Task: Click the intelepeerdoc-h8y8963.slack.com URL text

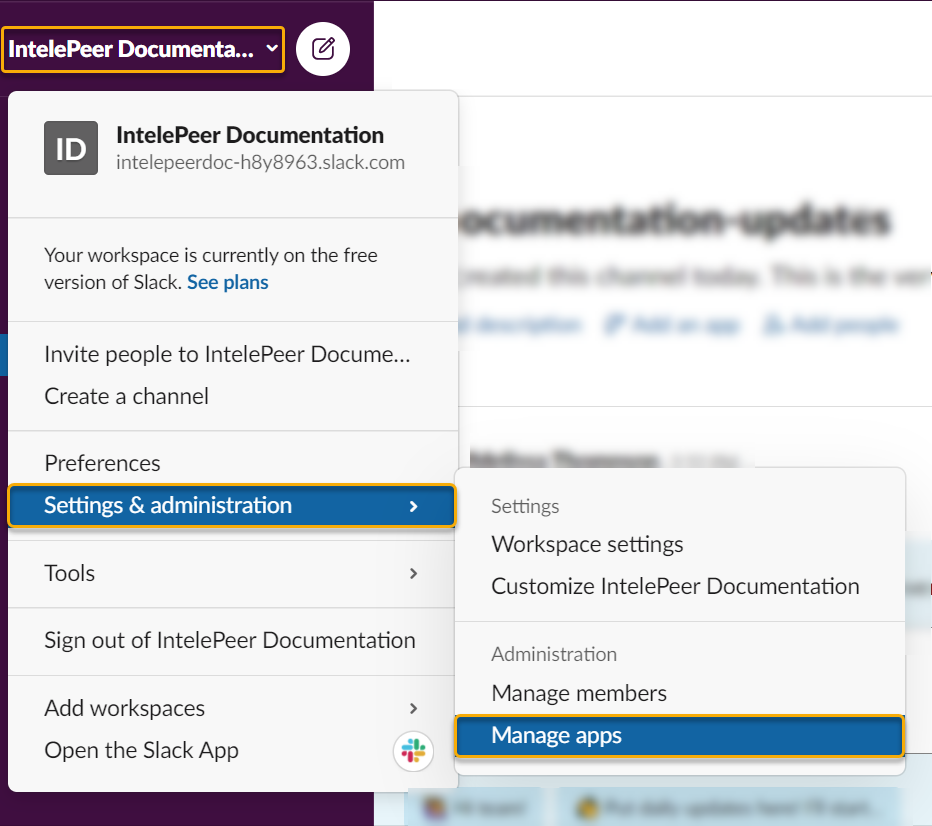Action: click(x=260, y=162)
